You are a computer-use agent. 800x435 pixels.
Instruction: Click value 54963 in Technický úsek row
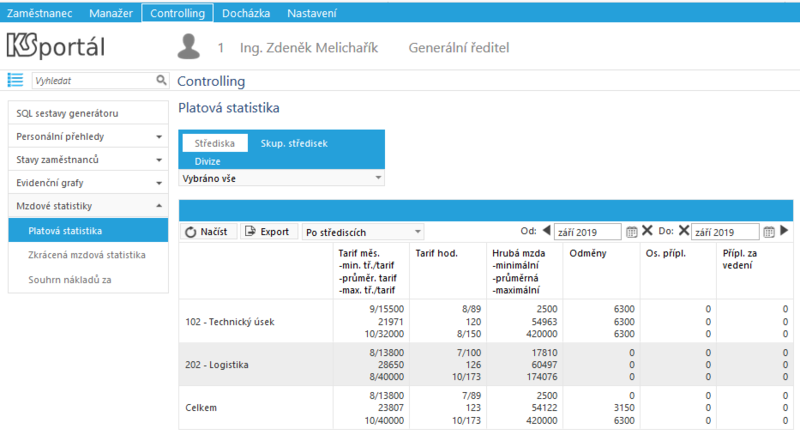tap(544, 322)
